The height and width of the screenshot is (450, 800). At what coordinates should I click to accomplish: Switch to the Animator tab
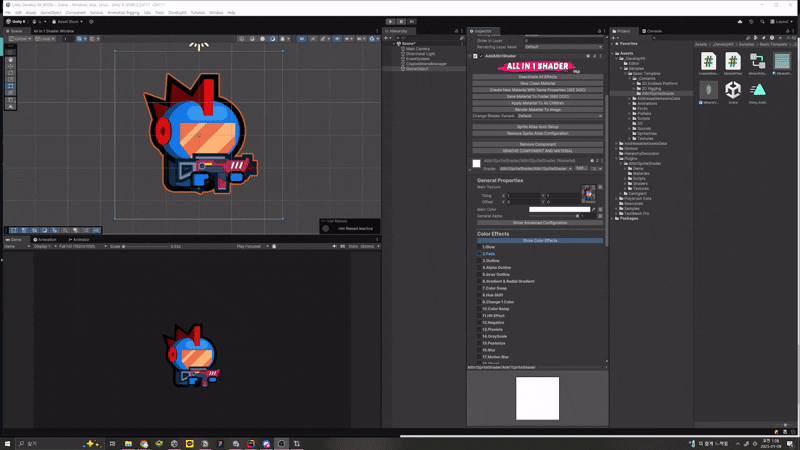79,240
